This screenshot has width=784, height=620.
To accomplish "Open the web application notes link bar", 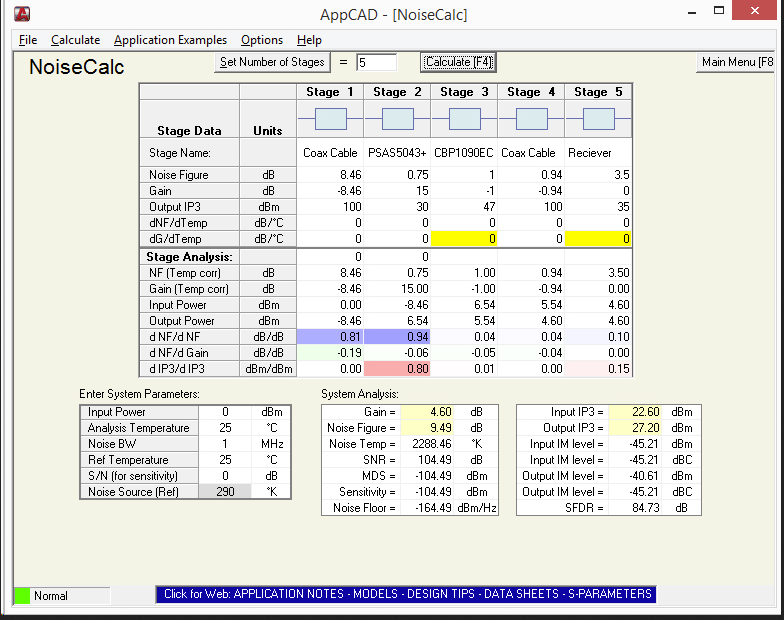I will [407, 594].
